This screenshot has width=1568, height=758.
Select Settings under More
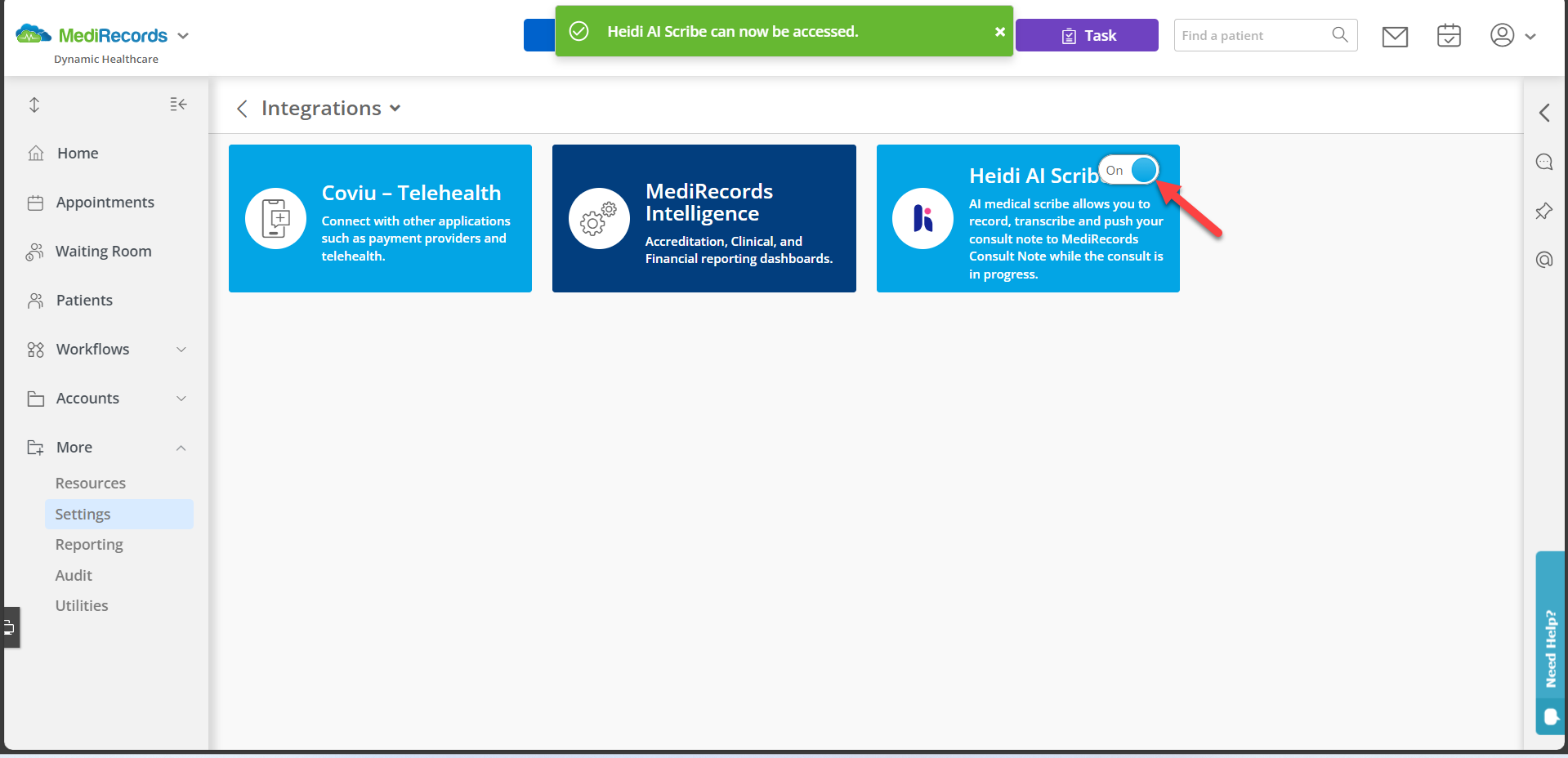click(x=83, y=514)
